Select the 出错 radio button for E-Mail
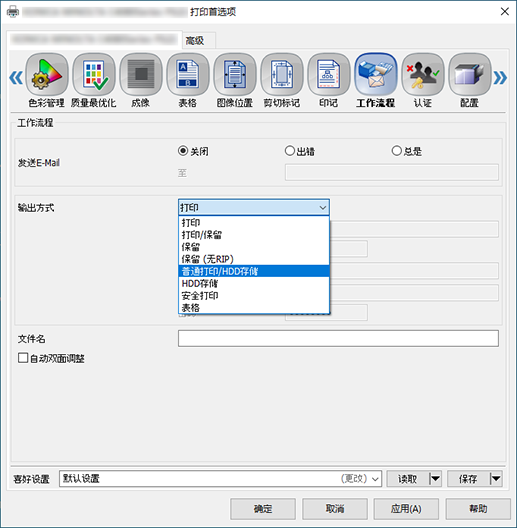 coord(290,151)
